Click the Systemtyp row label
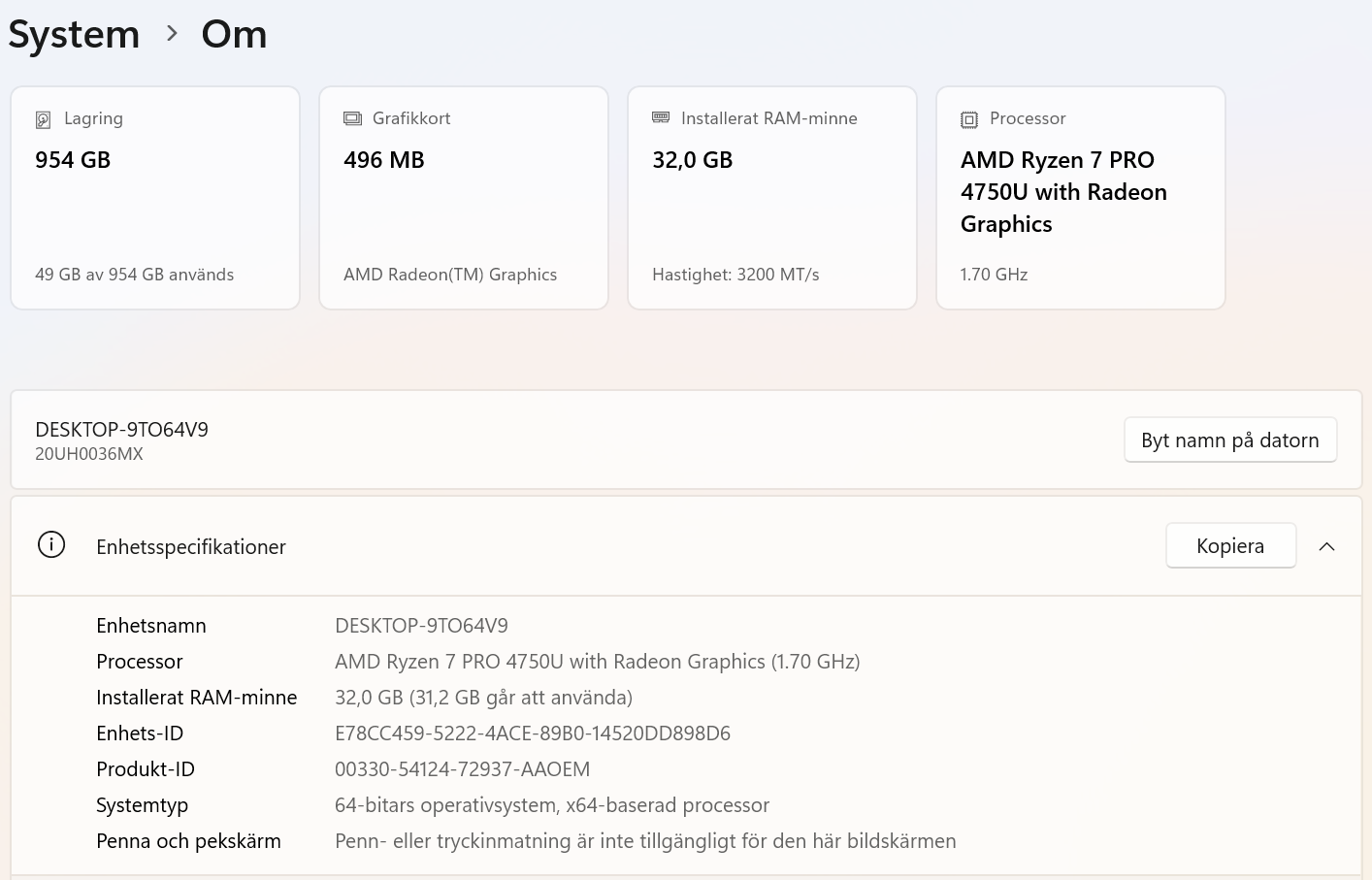1372x880 pixels. [143, 805]
